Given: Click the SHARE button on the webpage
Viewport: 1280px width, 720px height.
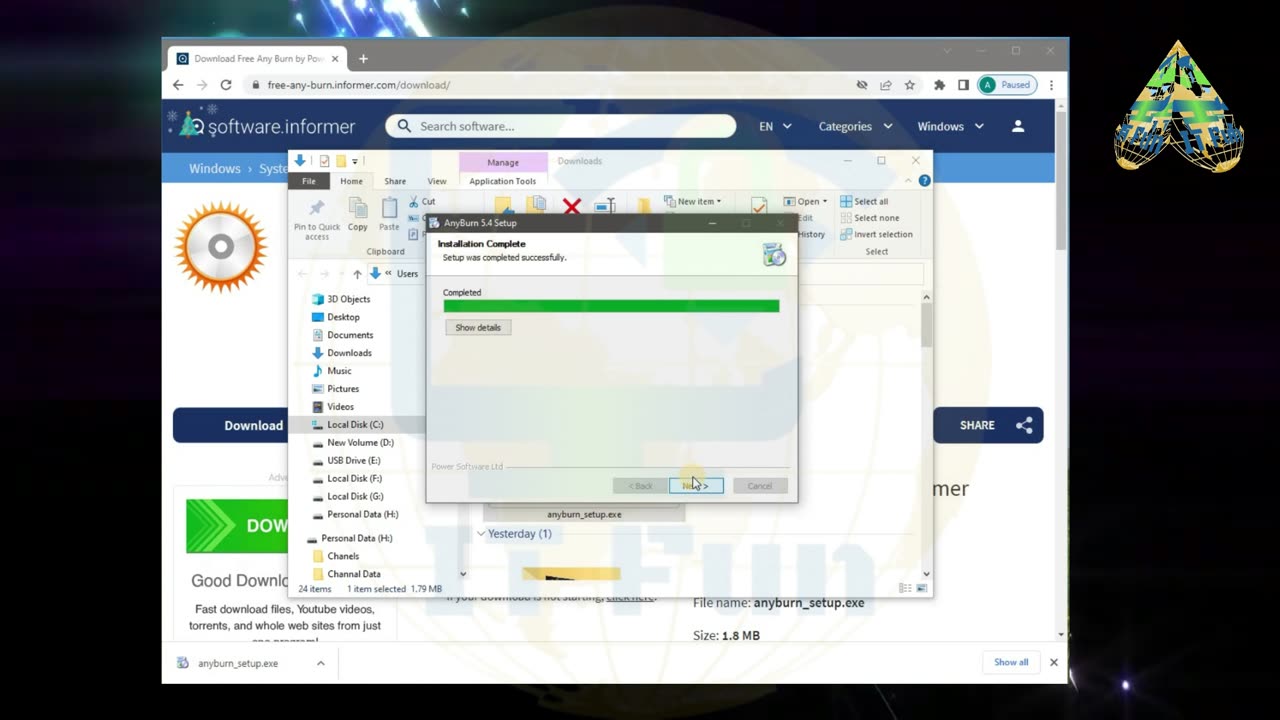Looking at the screenshot, I should point(988,425).
